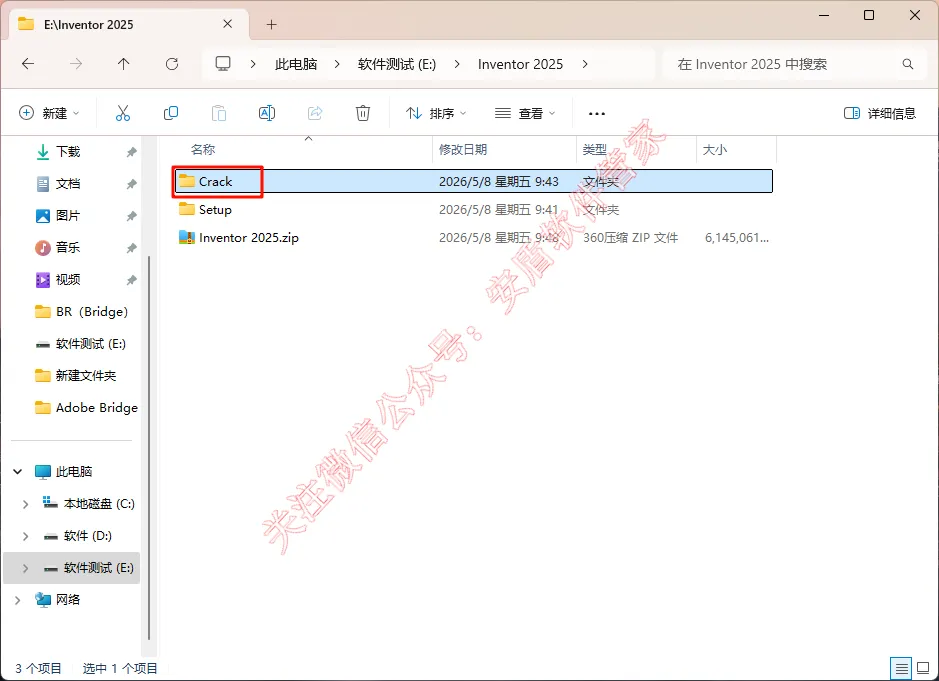
Task: Click the Copy icon in toolbar
Action: click(171, 113)
